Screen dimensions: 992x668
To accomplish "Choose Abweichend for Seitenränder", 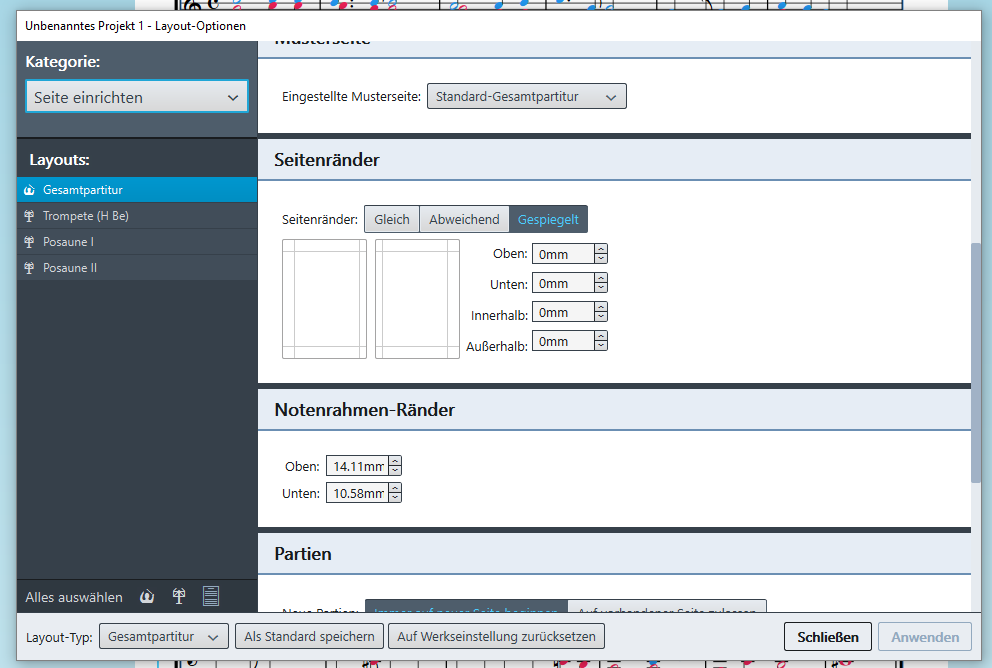I will [x=464, y=219].
